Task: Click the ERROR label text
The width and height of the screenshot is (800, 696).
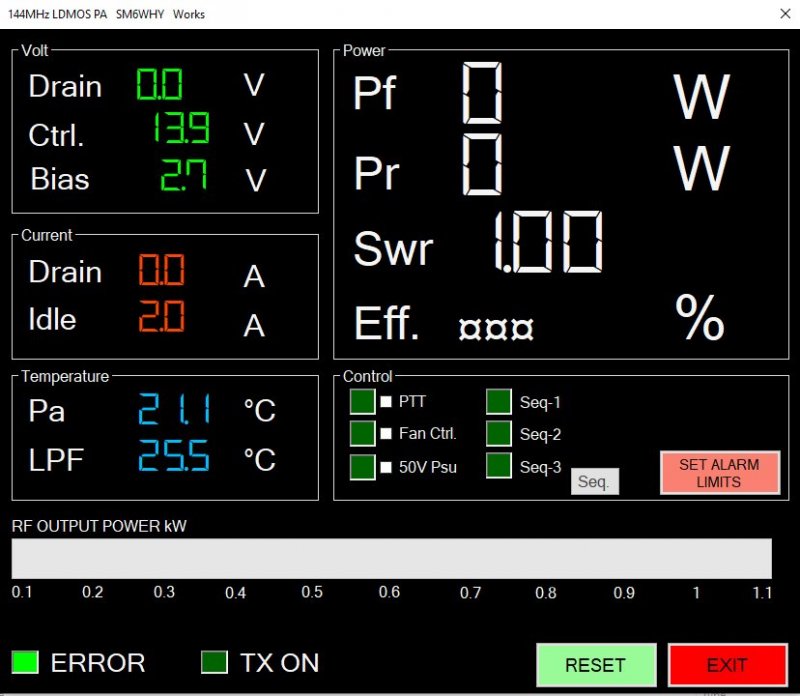Action: point(98,663)
